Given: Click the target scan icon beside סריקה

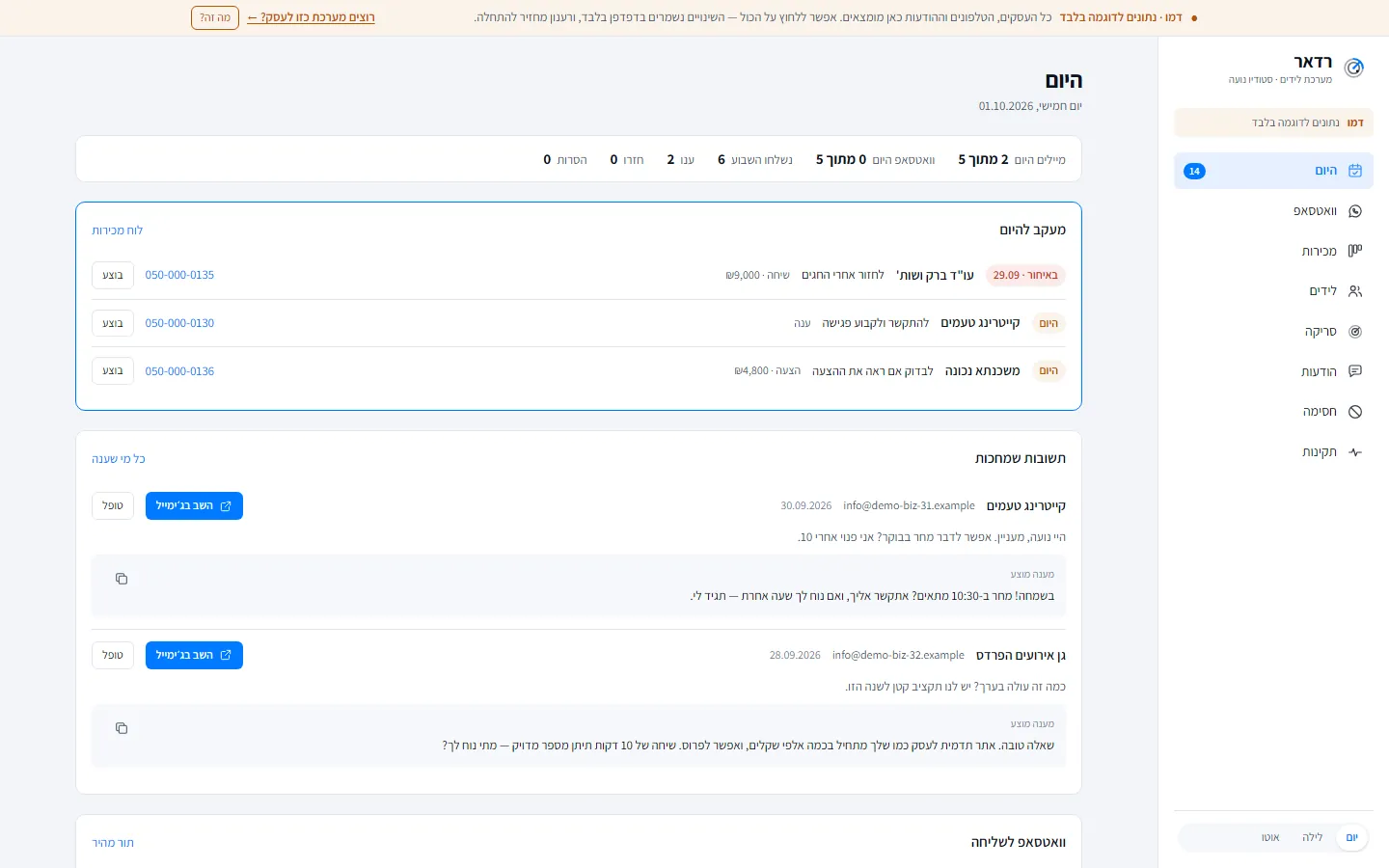Looking at the screenshot, I should (x=1355, y=332).
